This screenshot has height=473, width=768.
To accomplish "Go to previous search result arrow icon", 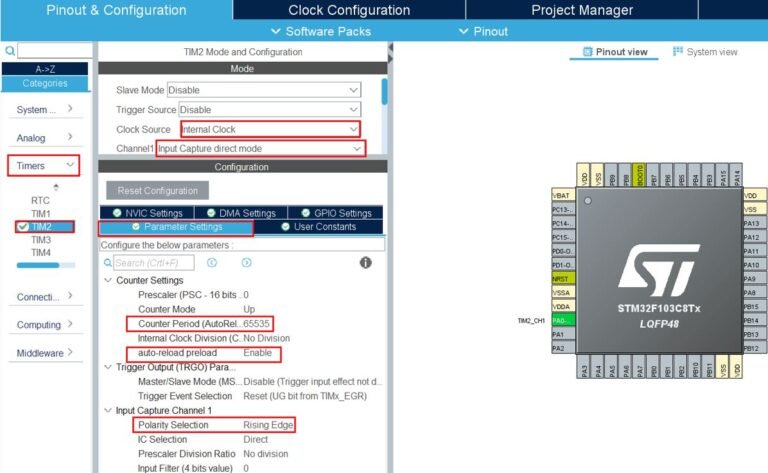I will click(x=212, y=262).
